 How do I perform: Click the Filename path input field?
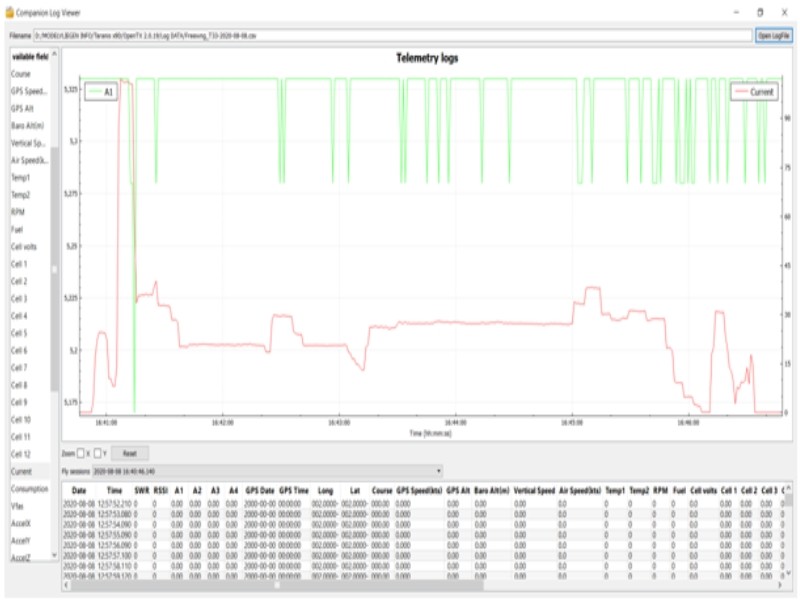point(400,34)
